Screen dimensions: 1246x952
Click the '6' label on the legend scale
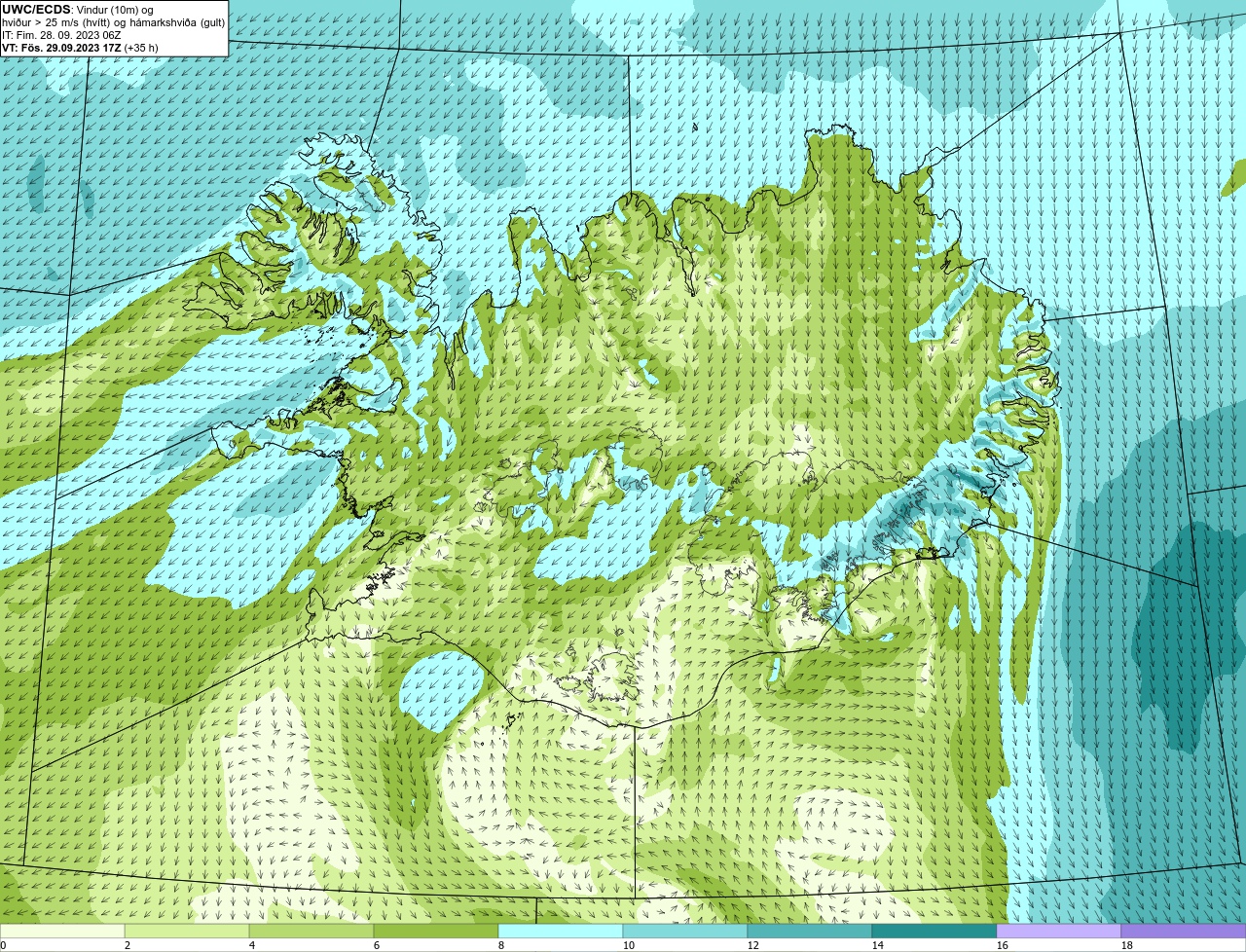pyautogui.click(x=377, y=945)
